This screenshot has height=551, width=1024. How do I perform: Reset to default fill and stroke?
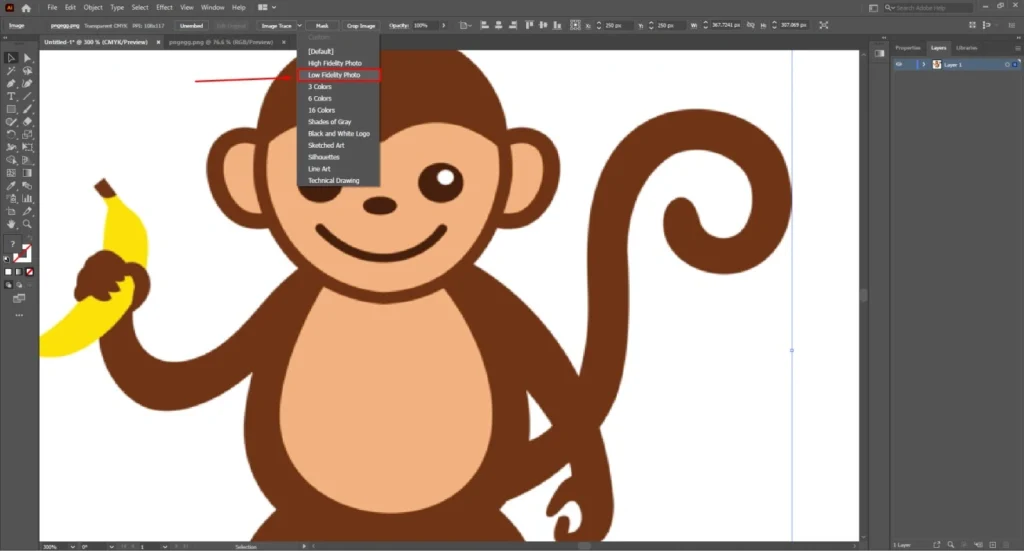click(7, 259)
